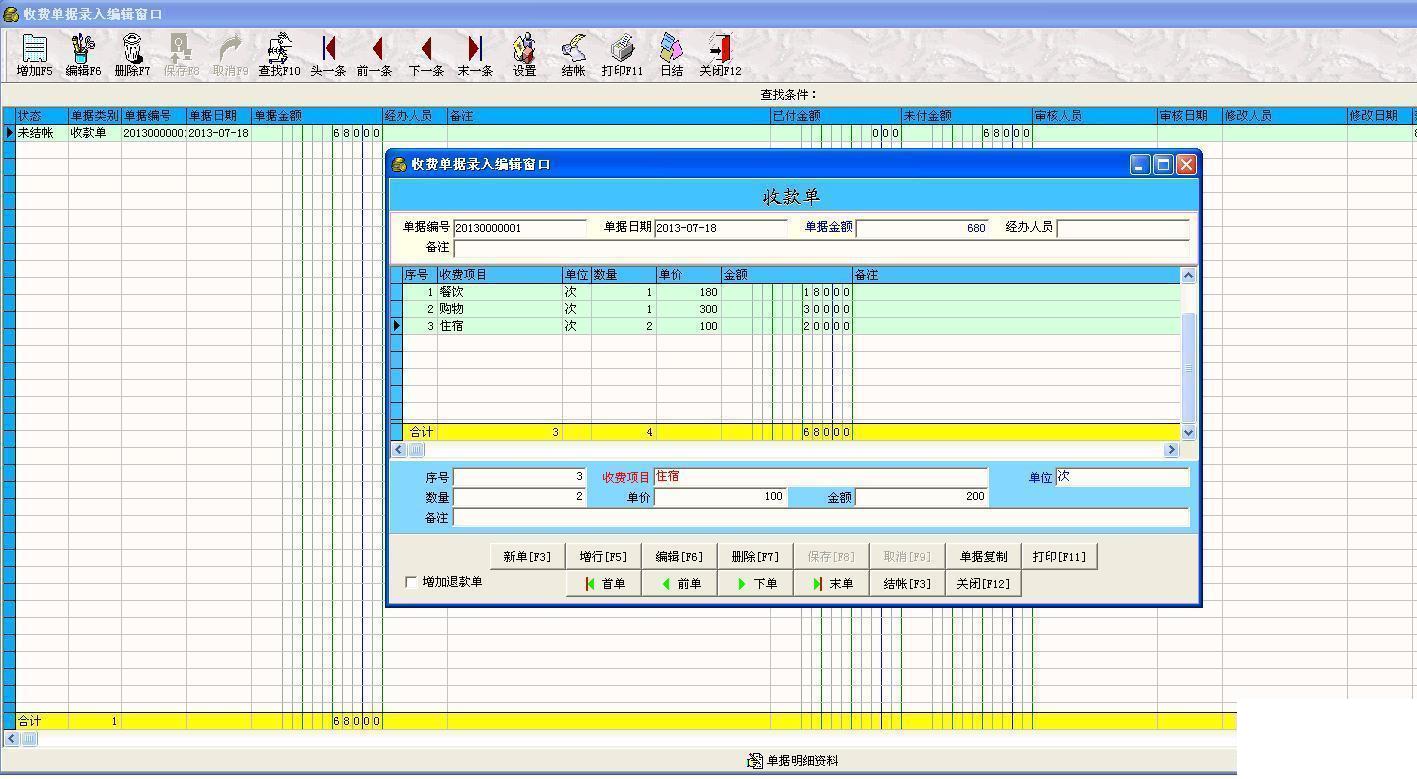This screenshot has width=1417, height=779.
Task: Enable the 增加退款单 checkbox
Action: [411, 582]
